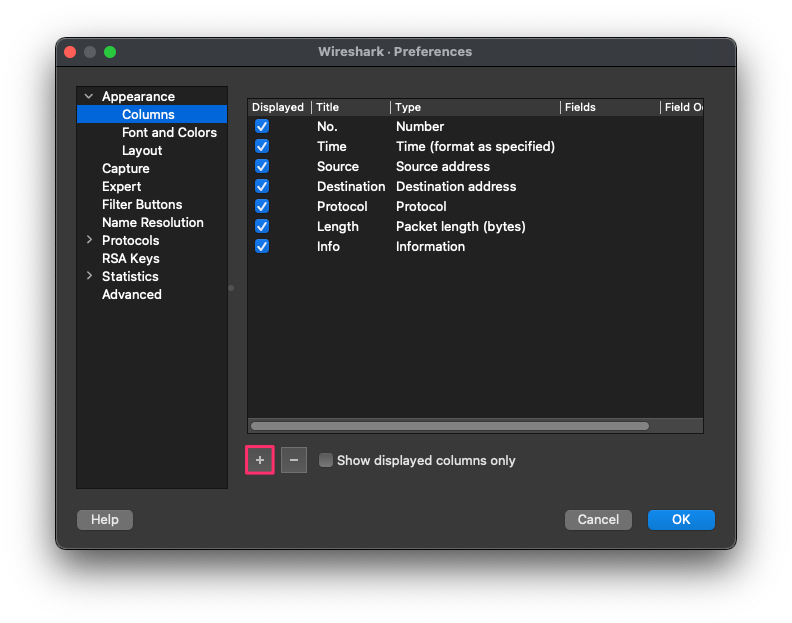Click the Displayed column header
Image resolution: width=792 pixels, height=623 pixels.
[x=279, y=107]
